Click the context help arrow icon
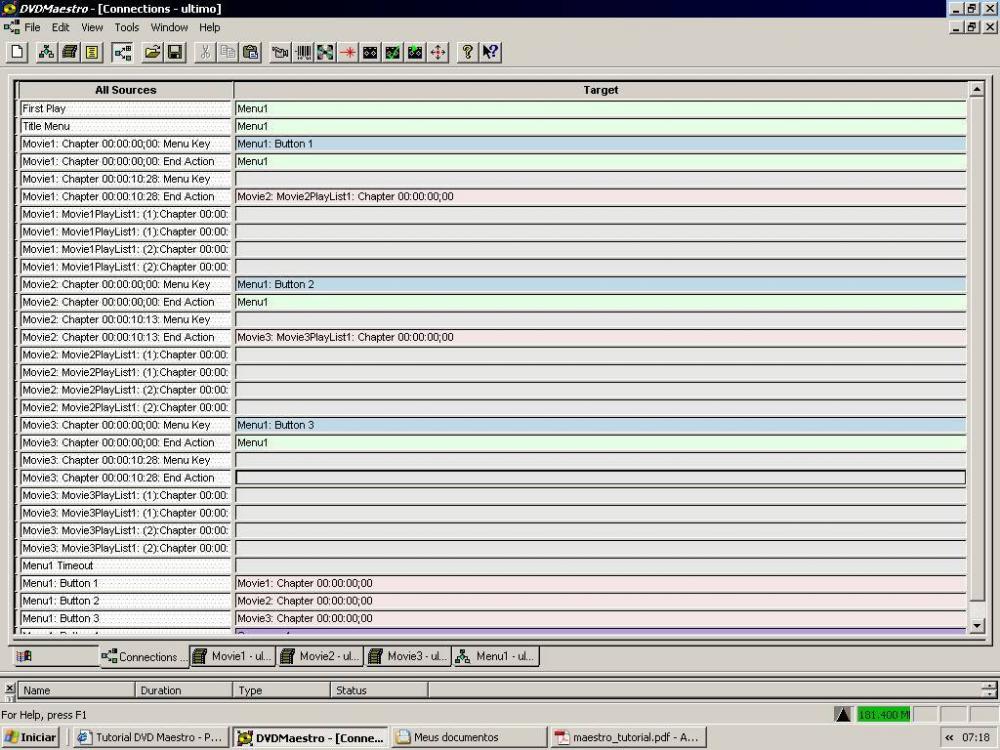Image resolution: width=1000 pixels, height=750 pixels. coord(490,52)
